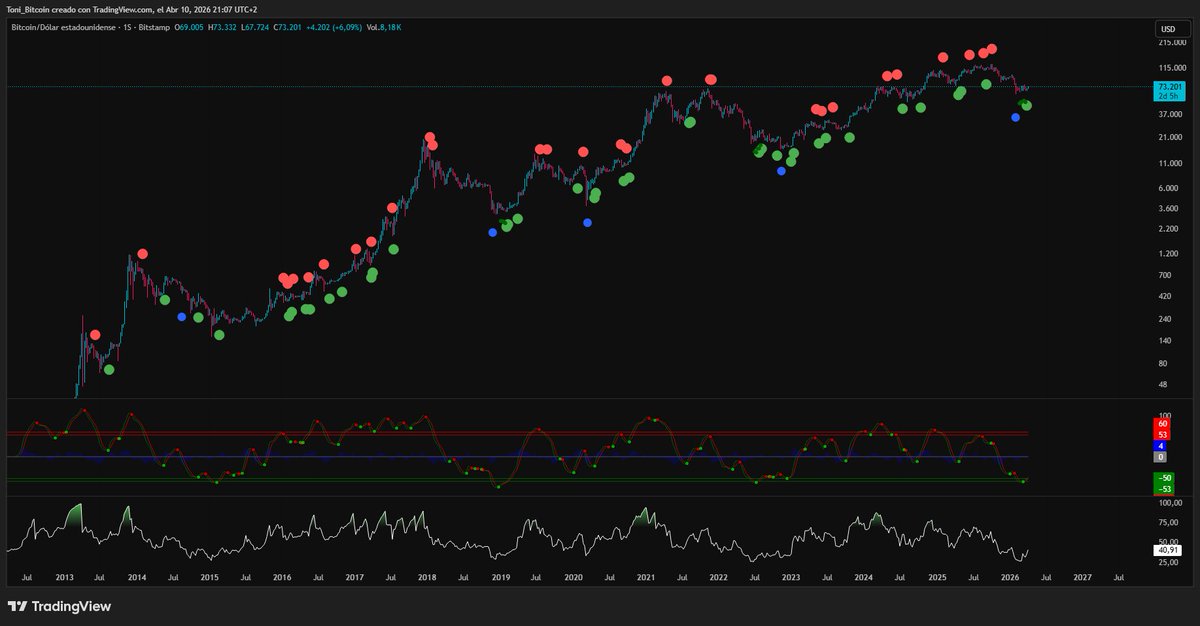Click the blue signal dot in mid-2014
This screenshot has width=1200, height=626.
[x=181, y=317]
